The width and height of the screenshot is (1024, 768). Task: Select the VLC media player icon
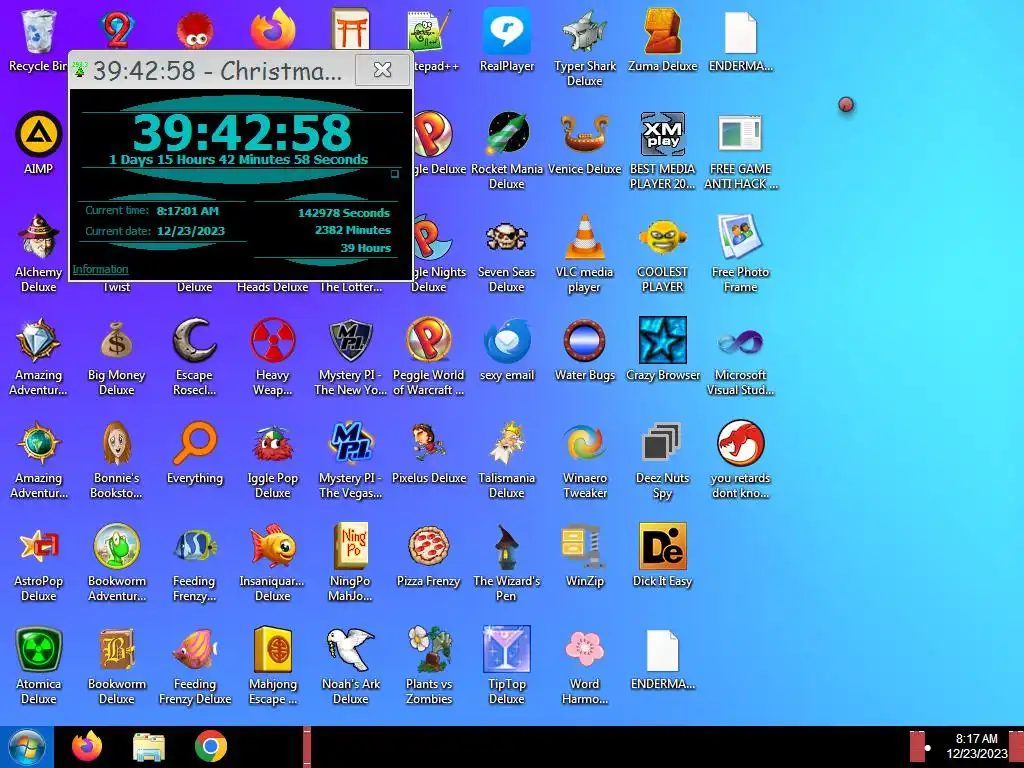584,236
